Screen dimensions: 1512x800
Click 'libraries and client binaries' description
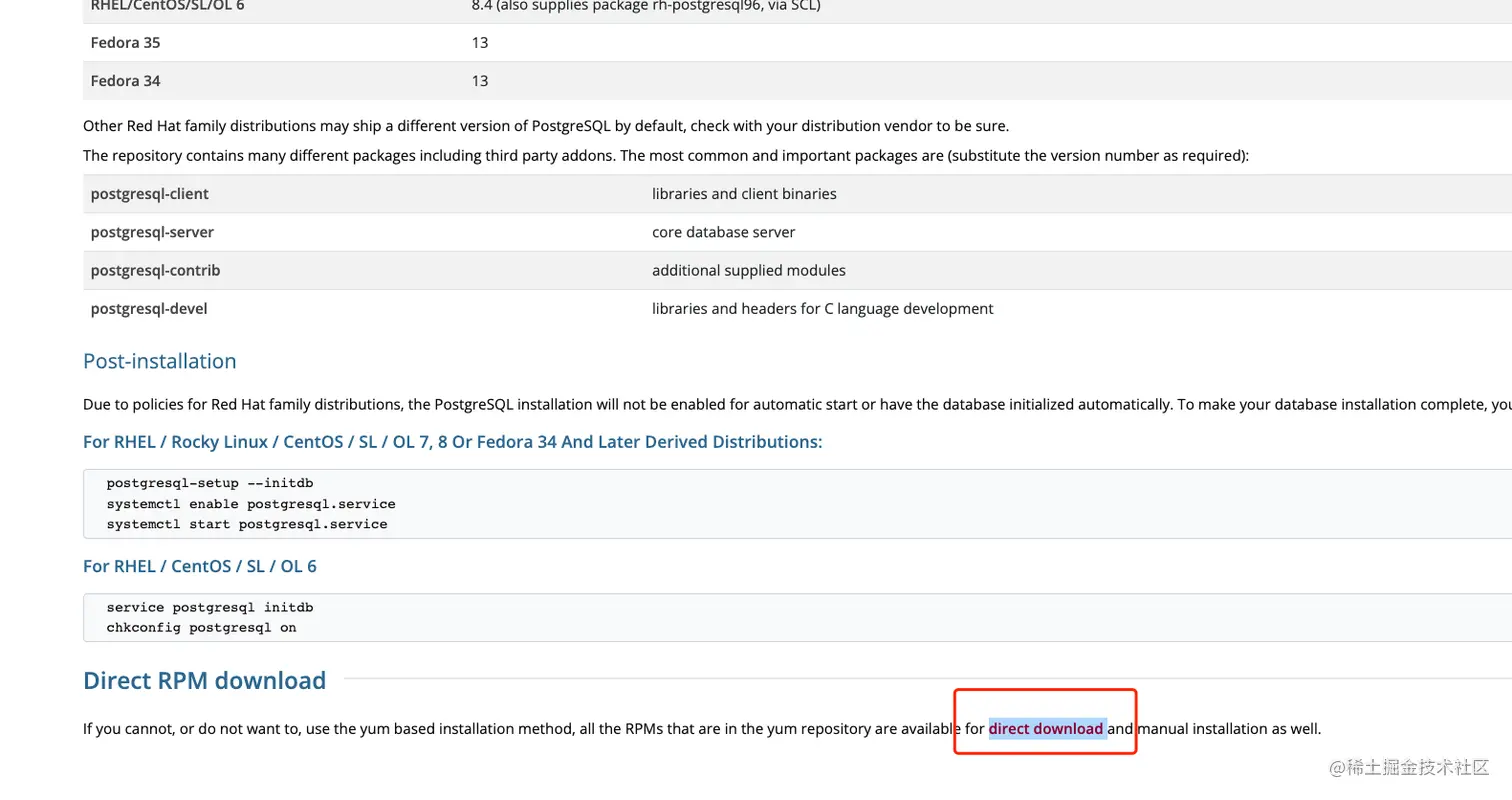tap(744, 194)
